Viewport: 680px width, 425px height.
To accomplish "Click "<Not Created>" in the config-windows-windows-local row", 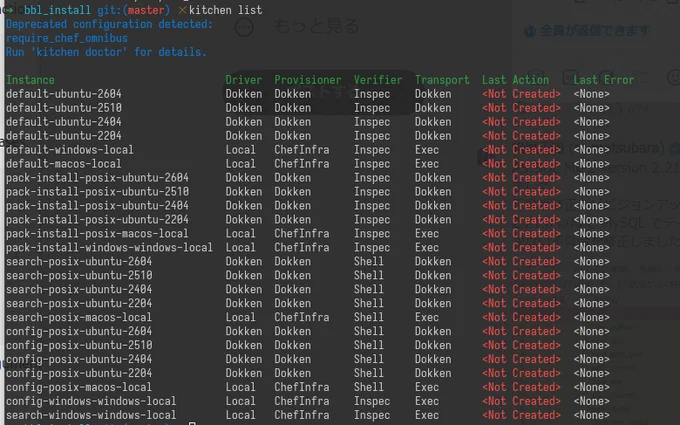I will point(521,401).
